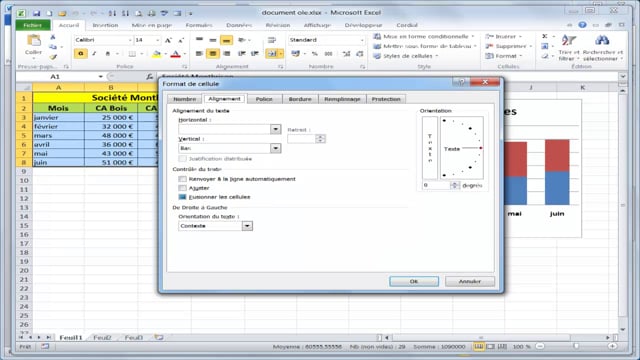Click the Retrait indent spinner
Viewport: 640px width, 360px height.
click(x=320, y=139)
